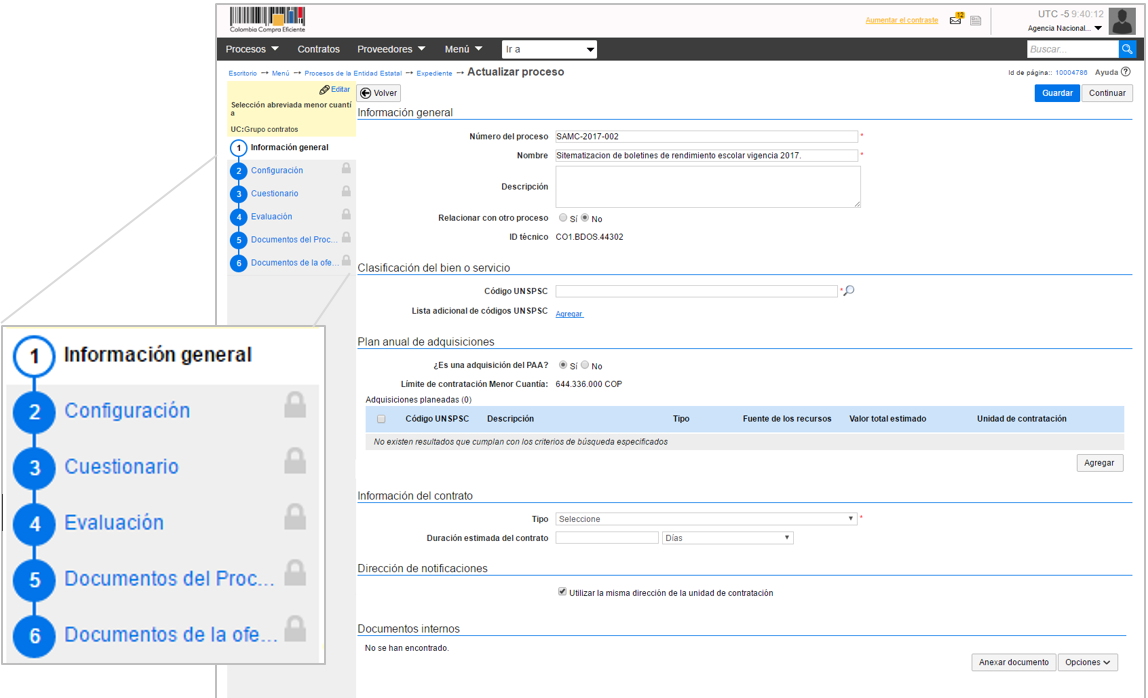
Task: Open Procesos de la Entidad Estatal breadcrumb
Action: pyautogui.click(x=353, y=73)
